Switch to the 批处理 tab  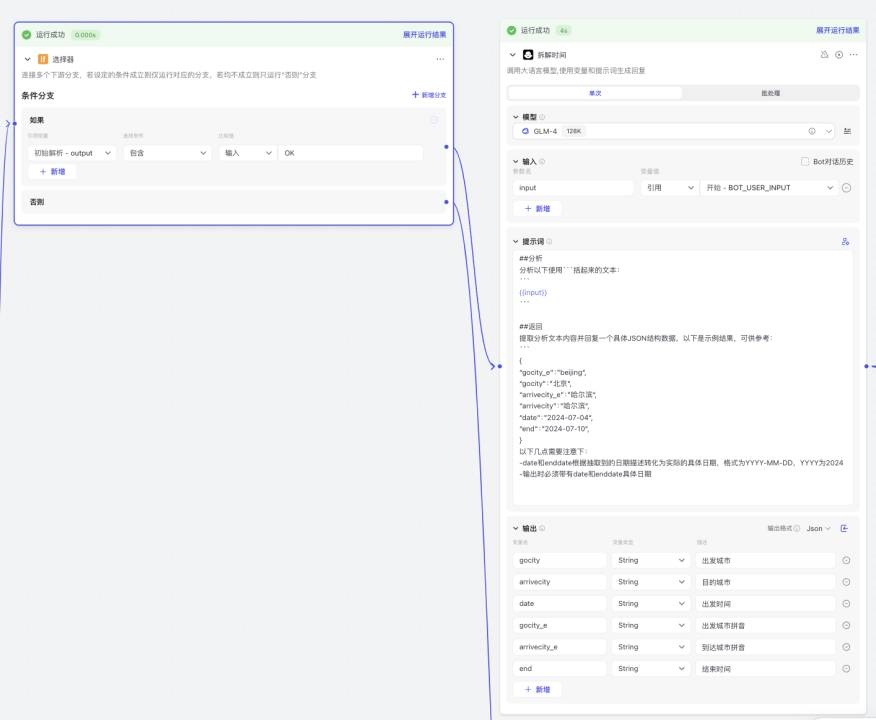(x=770, y=93)
